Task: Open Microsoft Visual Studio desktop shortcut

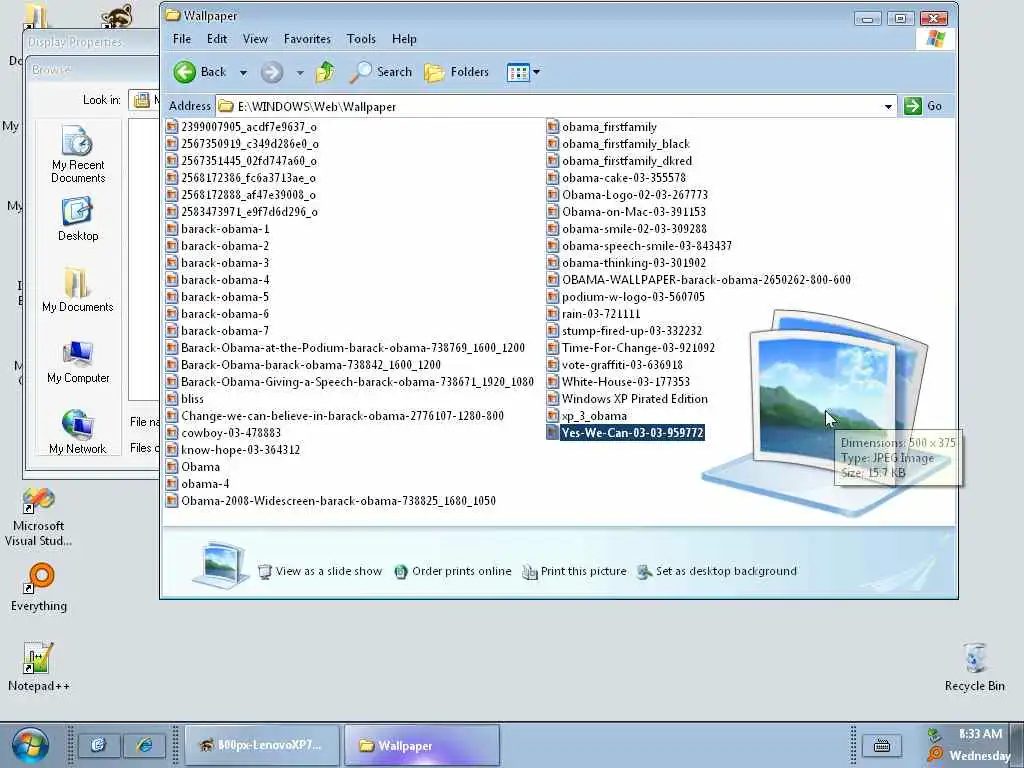Action: (x=38, y=517)
